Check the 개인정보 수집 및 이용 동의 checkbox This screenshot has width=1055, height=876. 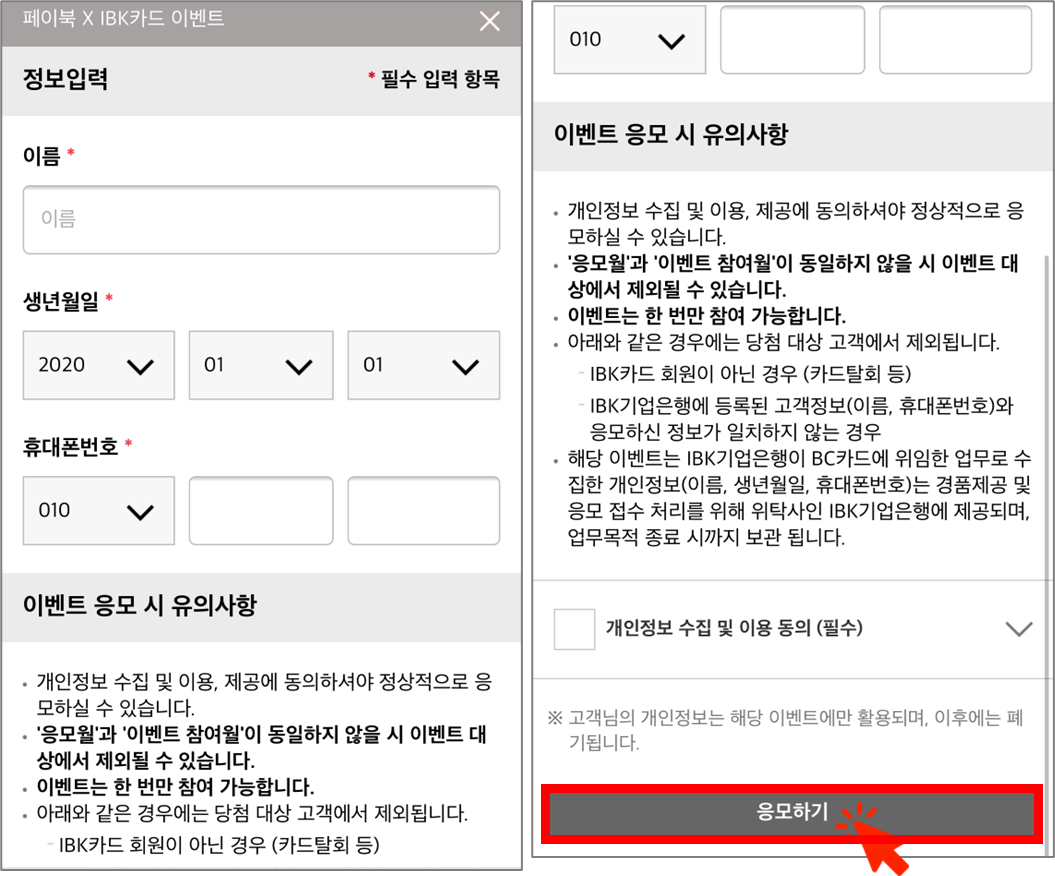click(574, 629)
